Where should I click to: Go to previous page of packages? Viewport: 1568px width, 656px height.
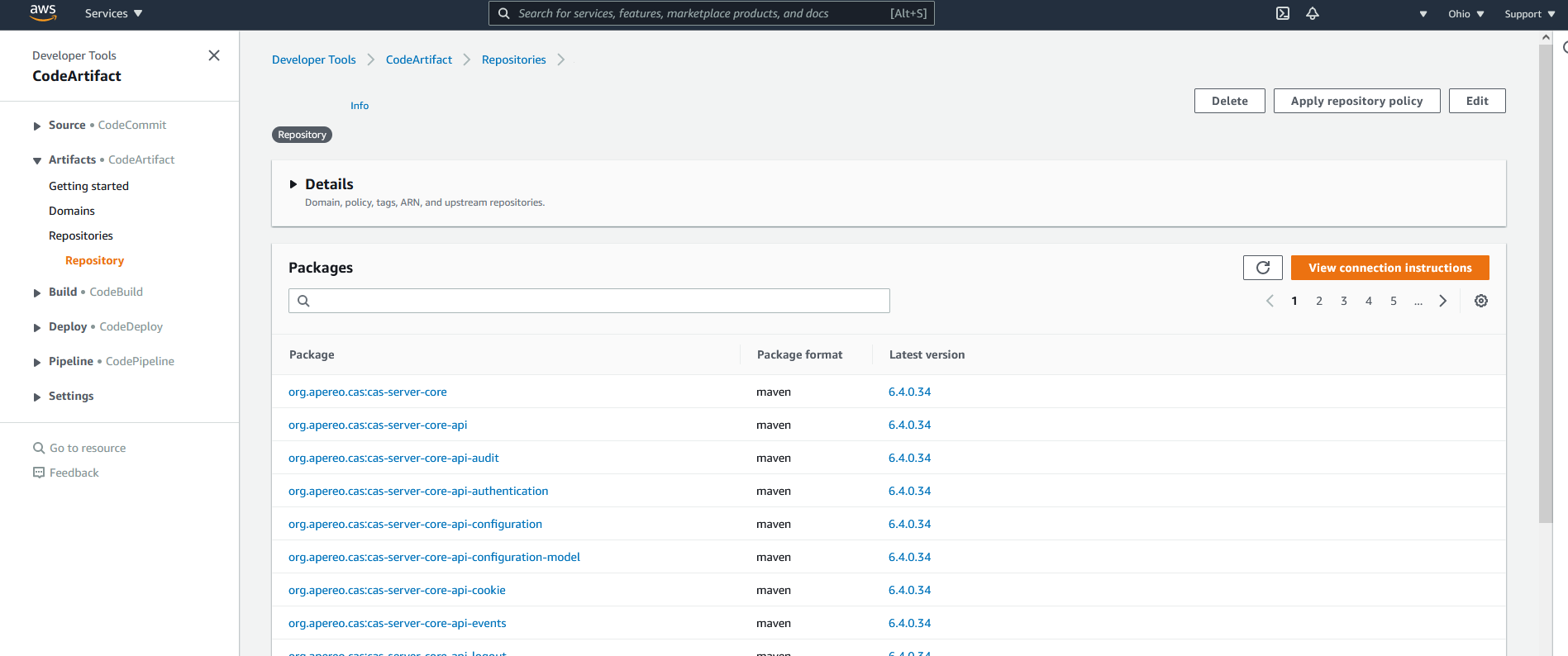pos(1270,301)
